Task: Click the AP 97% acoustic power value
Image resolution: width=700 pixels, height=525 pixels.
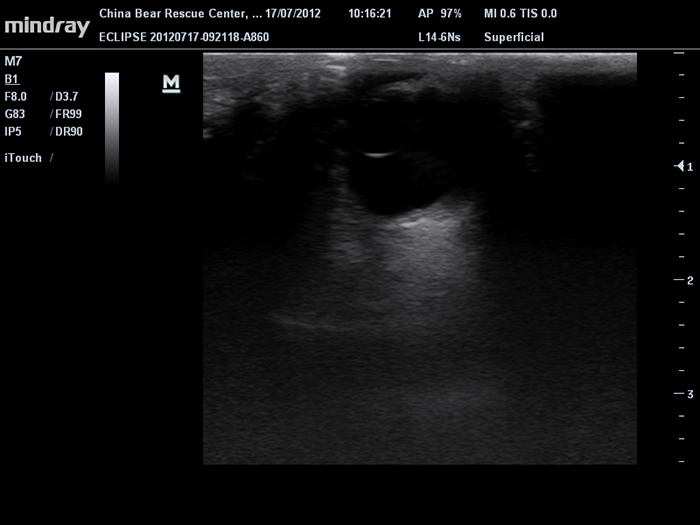Action: click(x=439, y=15)
